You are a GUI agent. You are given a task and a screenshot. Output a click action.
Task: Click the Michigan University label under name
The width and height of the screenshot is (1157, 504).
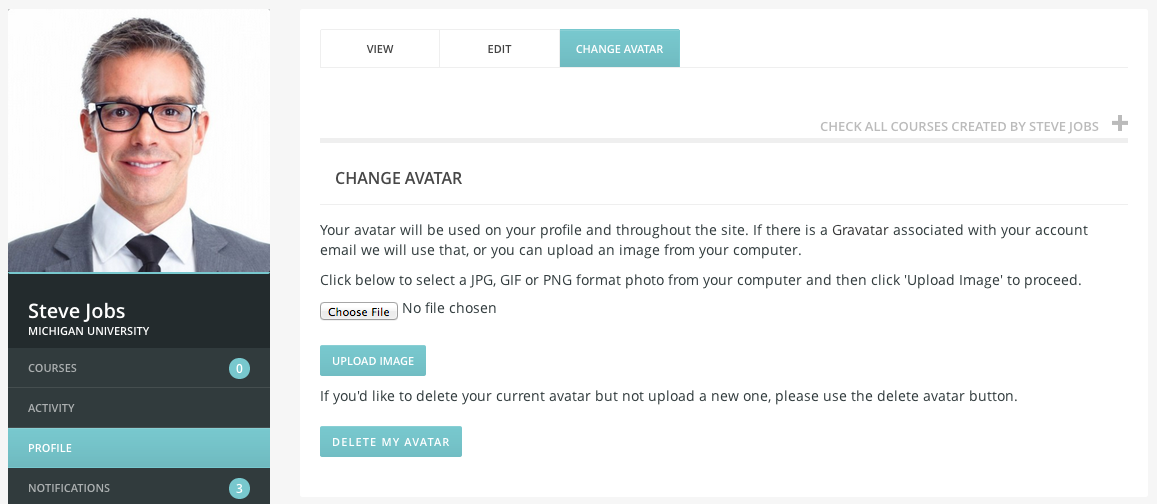(89, 331)
